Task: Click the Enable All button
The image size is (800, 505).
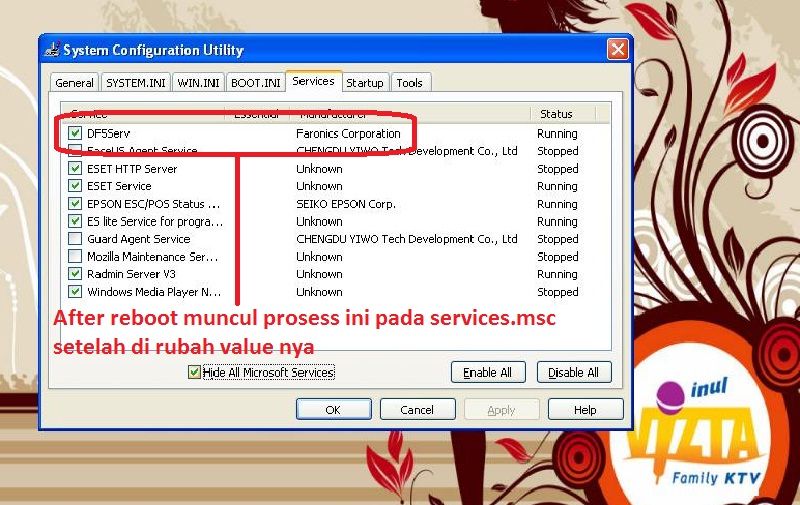Action: 488,372
